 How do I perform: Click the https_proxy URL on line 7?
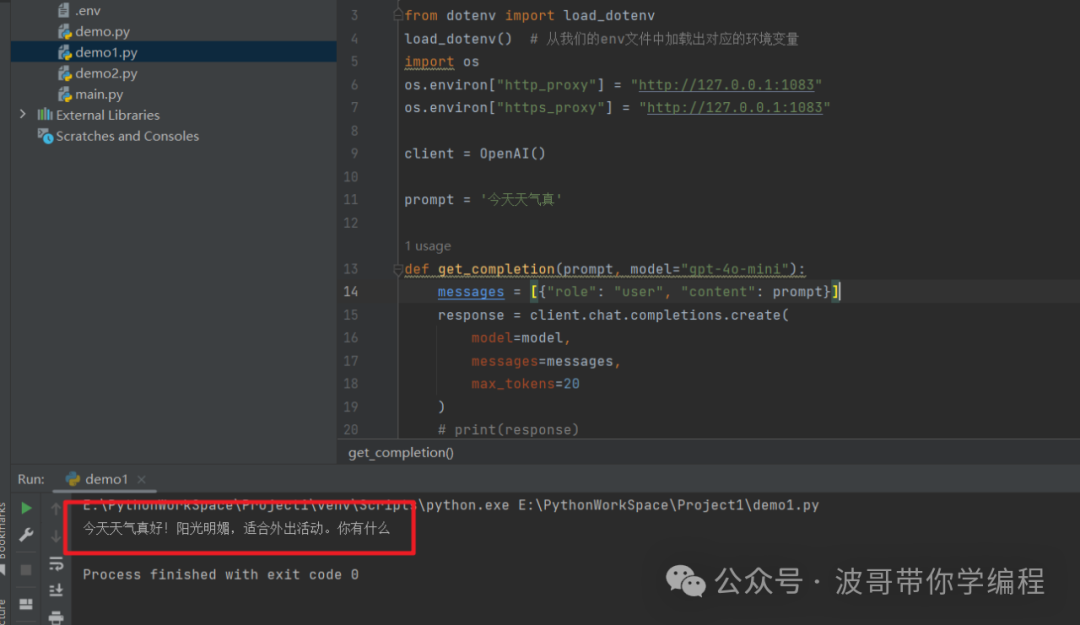point(734,107)
